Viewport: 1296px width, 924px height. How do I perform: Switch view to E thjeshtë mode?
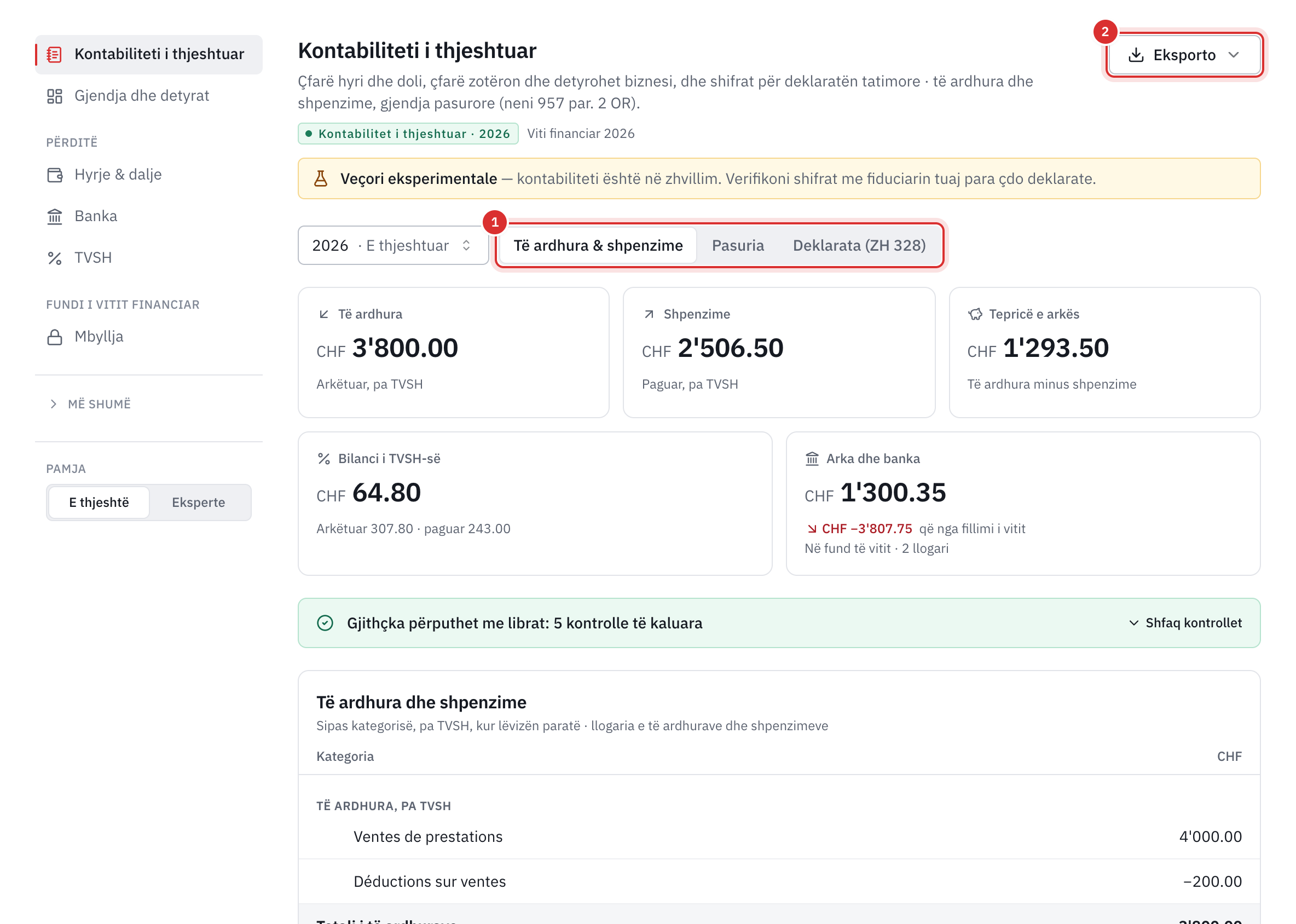(x=99, y=503)
